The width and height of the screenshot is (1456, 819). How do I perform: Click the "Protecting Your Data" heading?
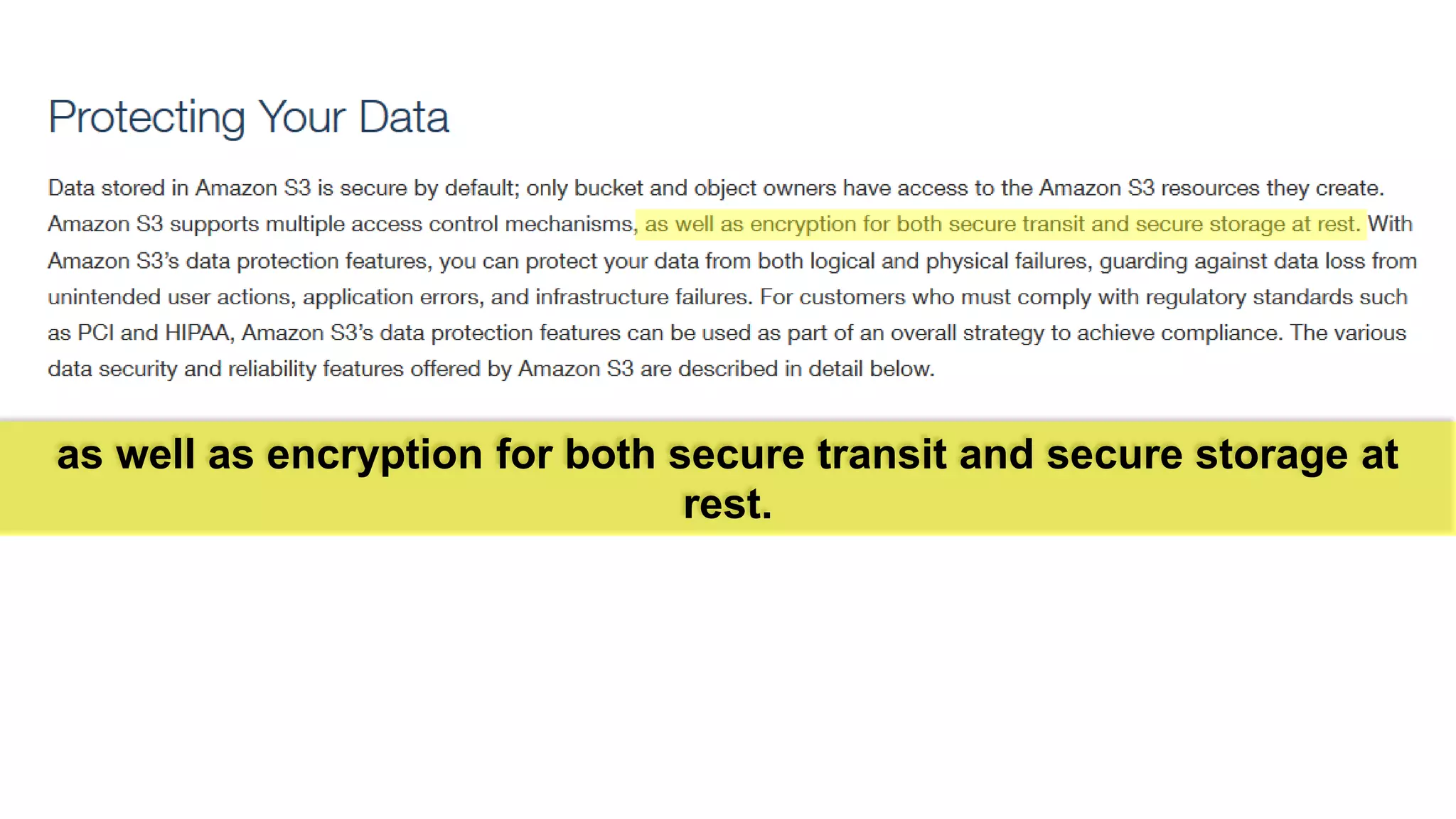pos(248,117)
